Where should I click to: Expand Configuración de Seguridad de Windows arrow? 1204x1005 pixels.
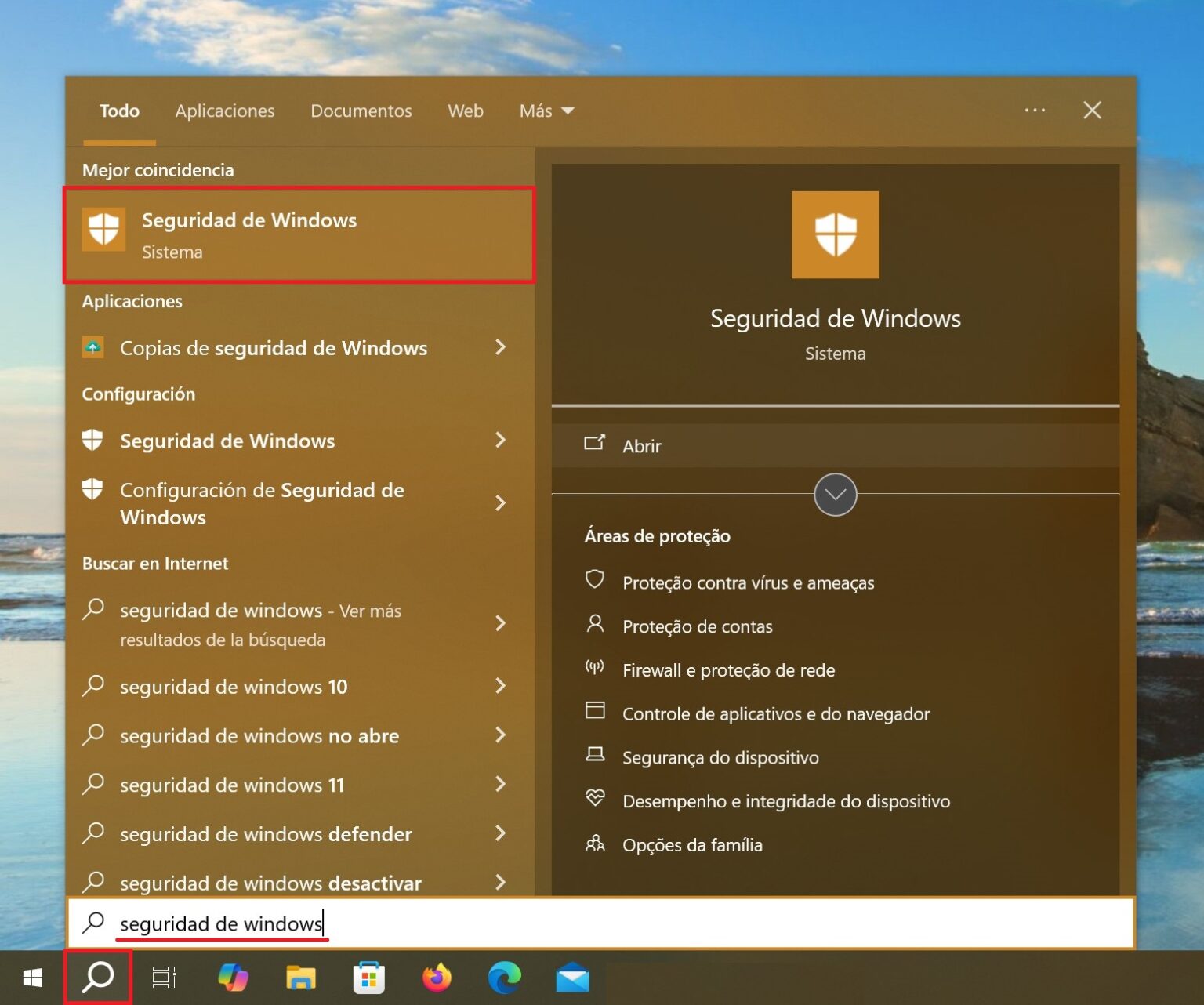coord(500,503)
